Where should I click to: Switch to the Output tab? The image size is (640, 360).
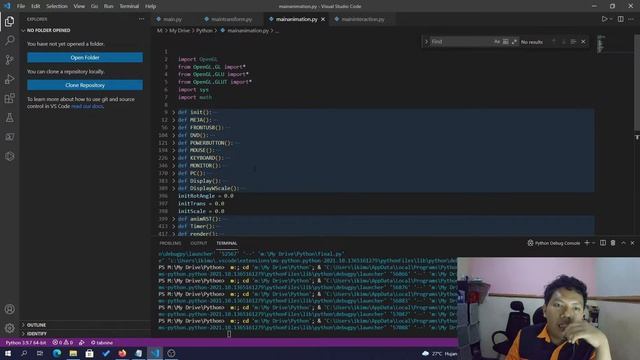point(199,243)
